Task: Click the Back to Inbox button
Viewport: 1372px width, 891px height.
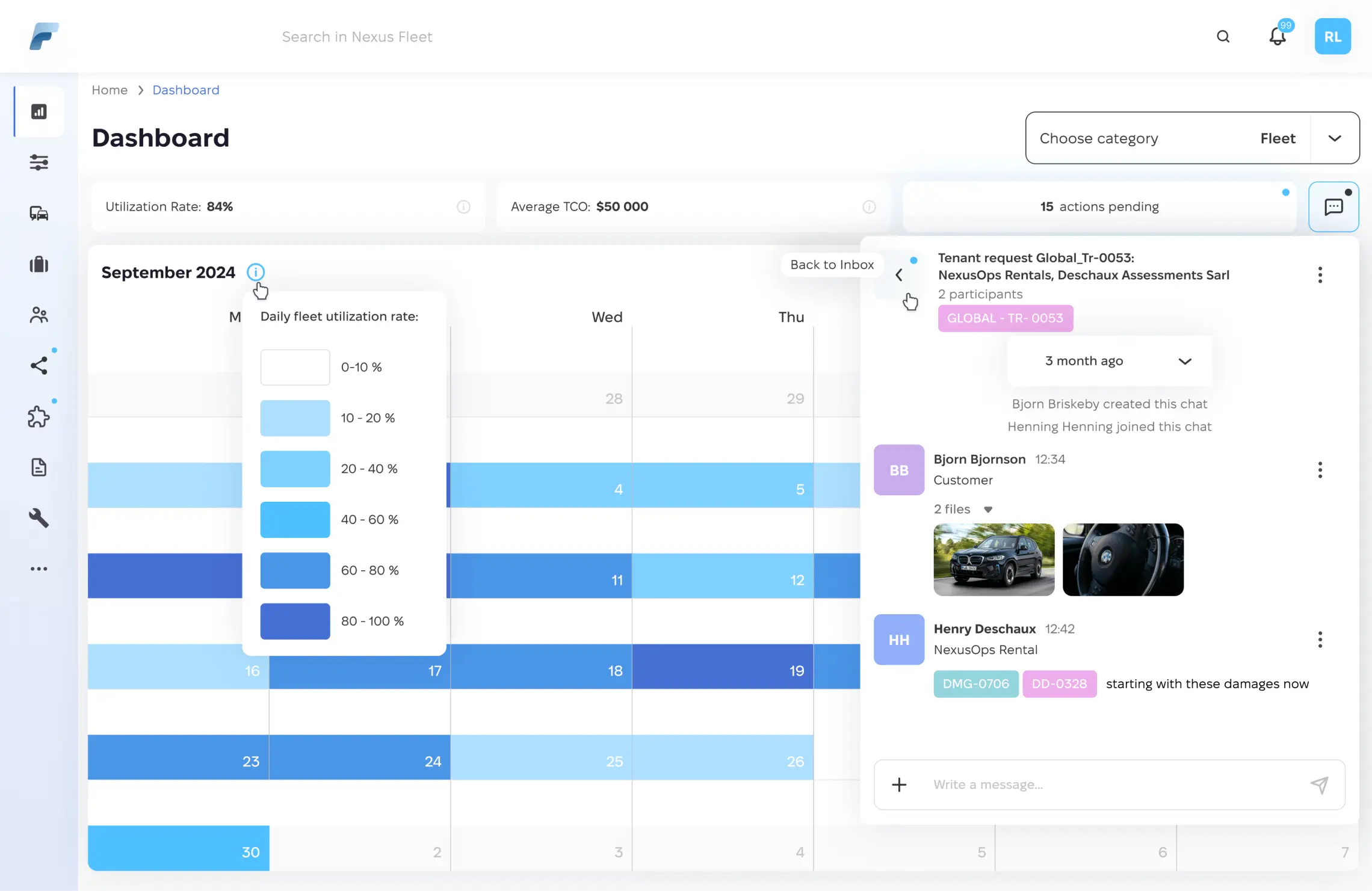Action: pyautogui.click(x=832, y=265)
